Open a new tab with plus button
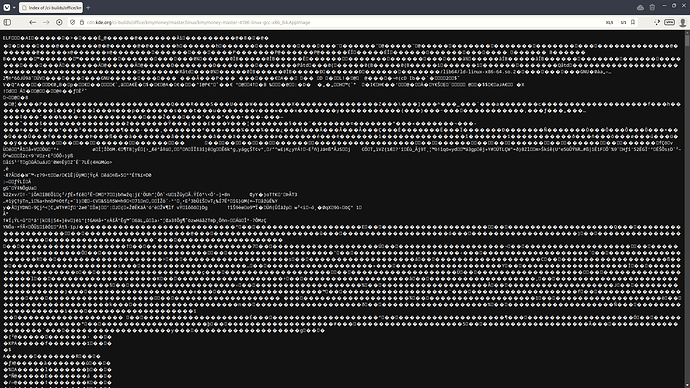690x388 pixels. point(88,7)
